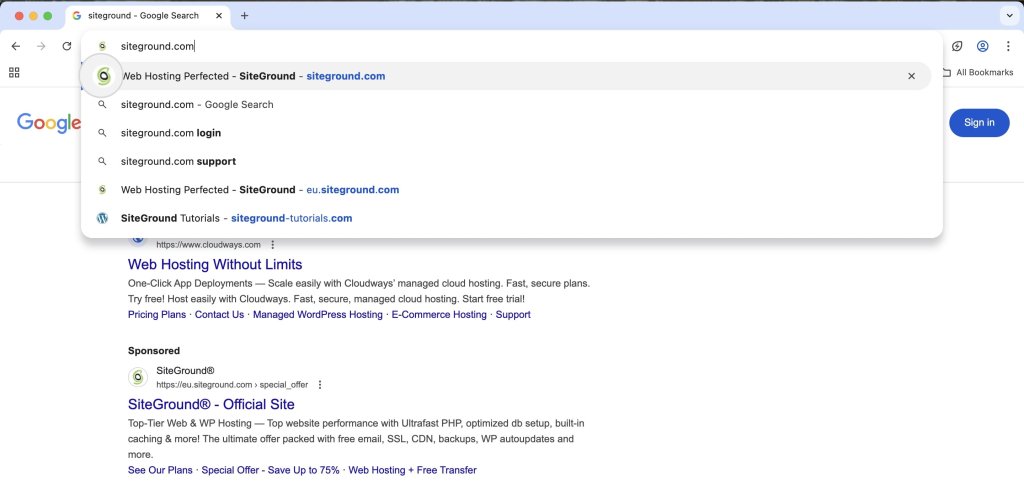
Task: Click the 'Sponsored' label above SiteGround ad
Action: click(x=154, y=350)
